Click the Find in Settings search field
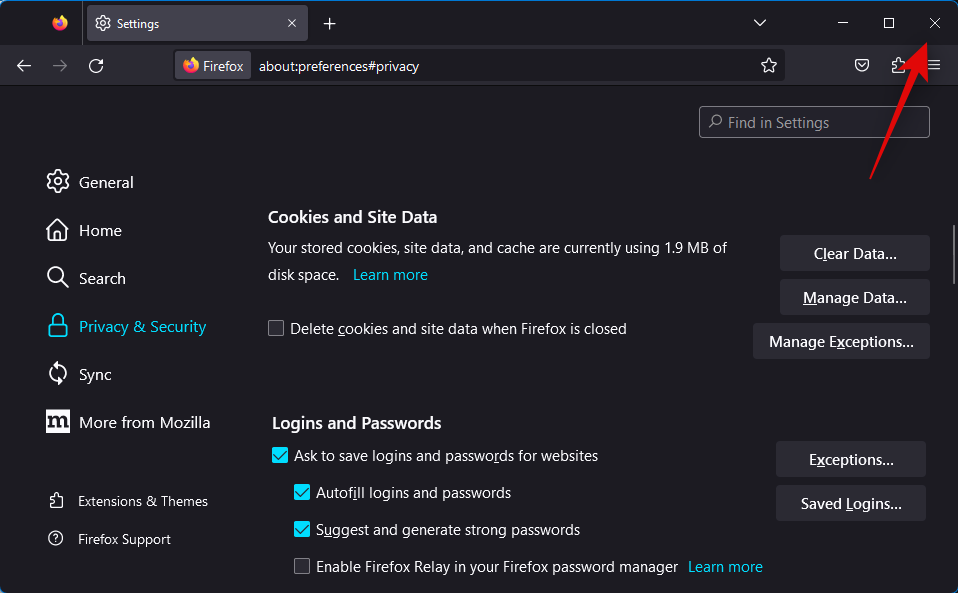The image size is (958, 593). pyautogui.click(x=814, y=123)
